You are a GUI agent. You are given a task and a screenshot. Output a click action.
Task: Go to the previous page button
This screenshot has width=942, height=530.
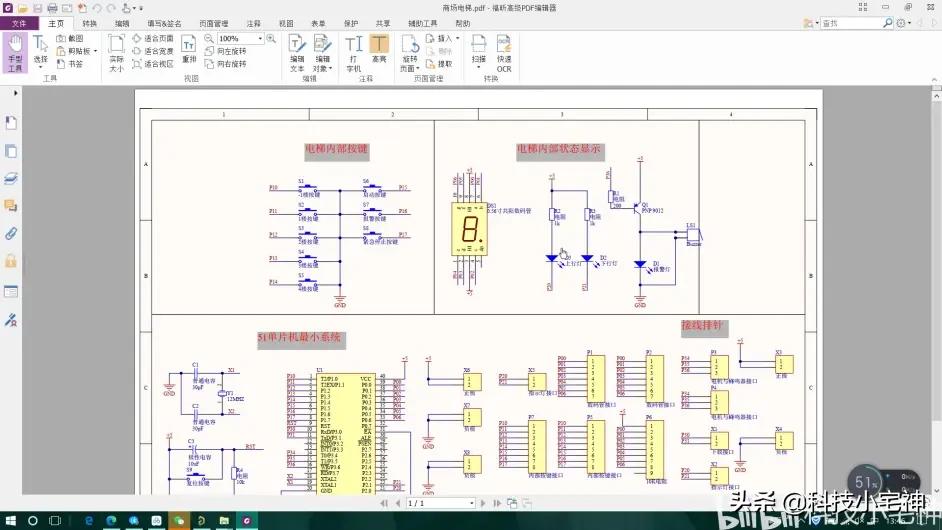click(x=398, y=503)
